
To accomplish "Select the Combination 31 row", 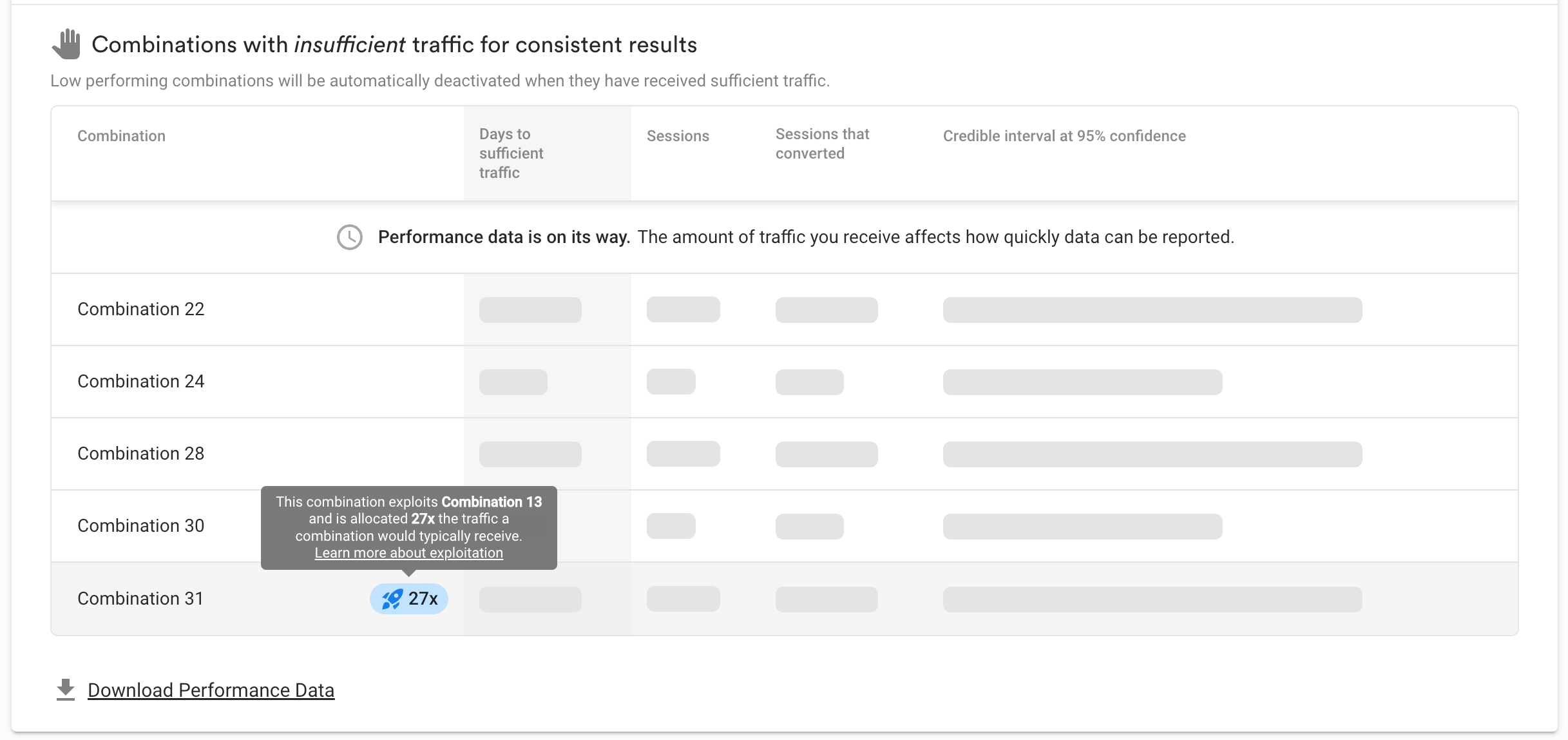I will click(x=784, y=599).
